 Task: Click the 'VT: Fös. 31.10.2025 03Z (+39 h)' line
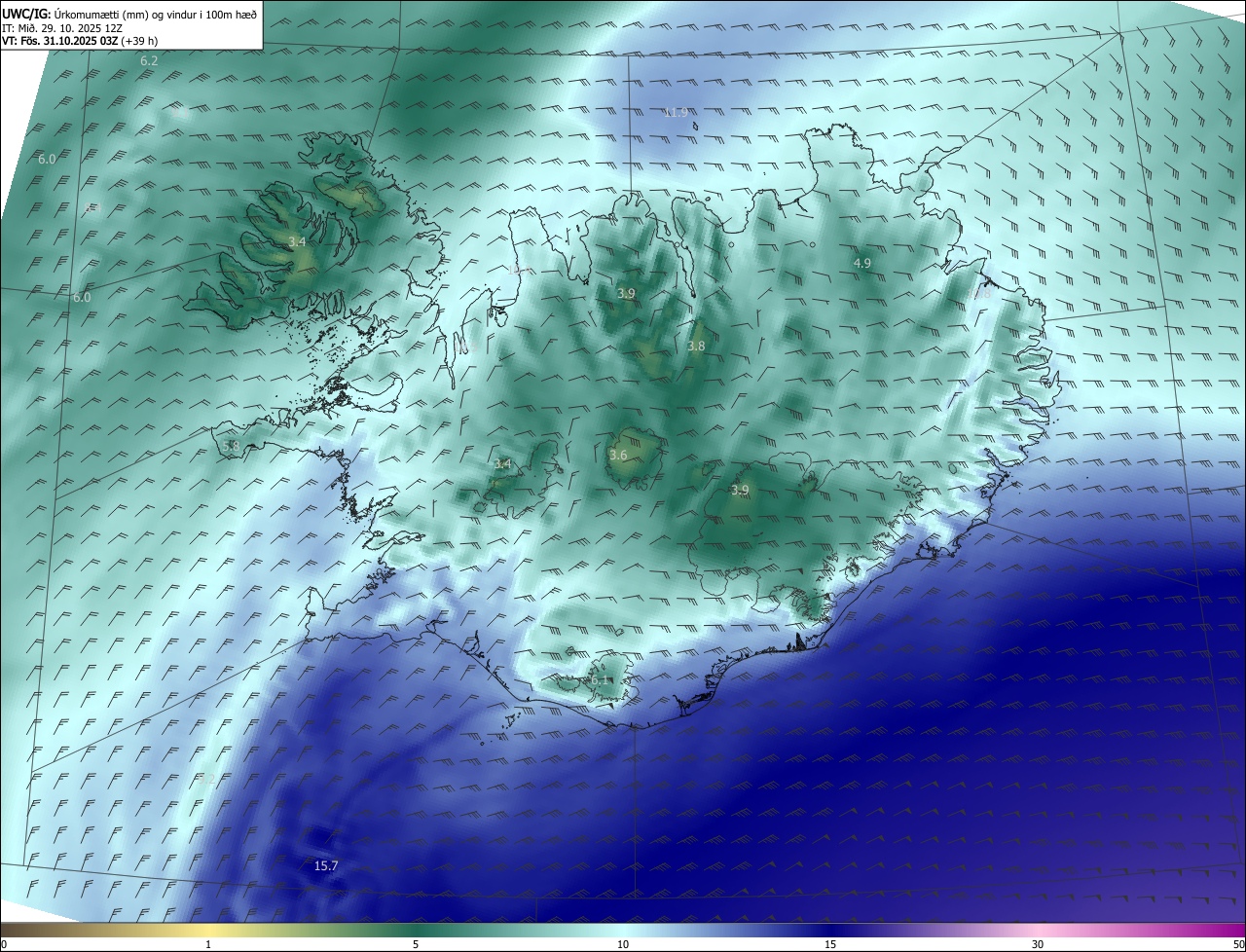coord(80,41)
